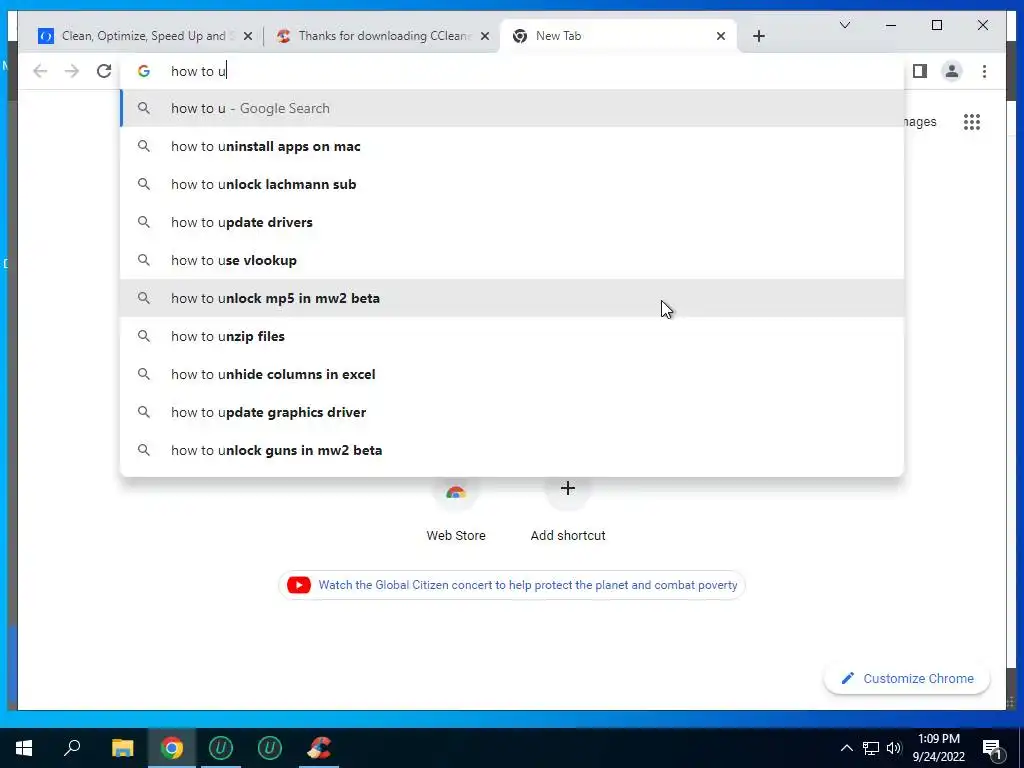Screen dimensions: 1024x768
Task: Open Windows taskbar search magnifier
Action: pos(72,748)
